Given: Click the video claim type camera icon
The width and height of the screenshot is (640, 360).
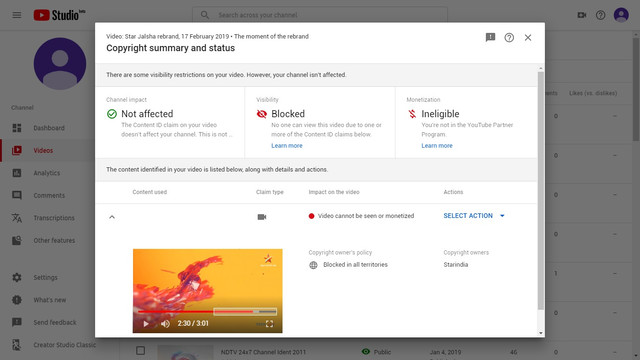Looking at the screenshot, I should pos(262,217).
